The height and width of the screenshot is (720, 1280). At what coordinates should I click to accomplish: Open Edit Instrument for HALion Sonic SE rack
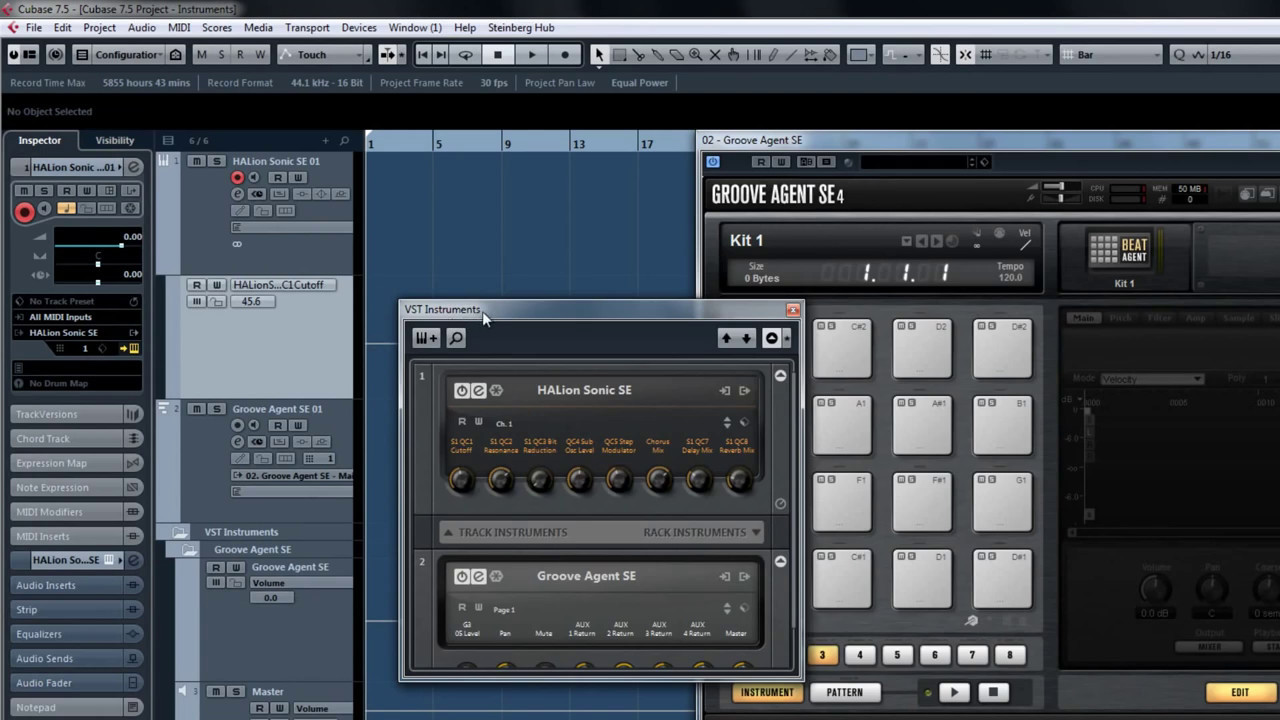click(478, 390)
